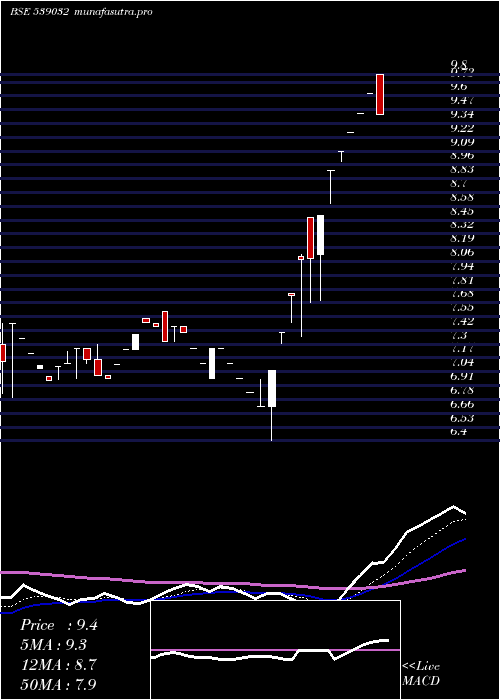Click the 7.3 price axis label
Screen dimensions: 500x700
click(x=459, y=335)
